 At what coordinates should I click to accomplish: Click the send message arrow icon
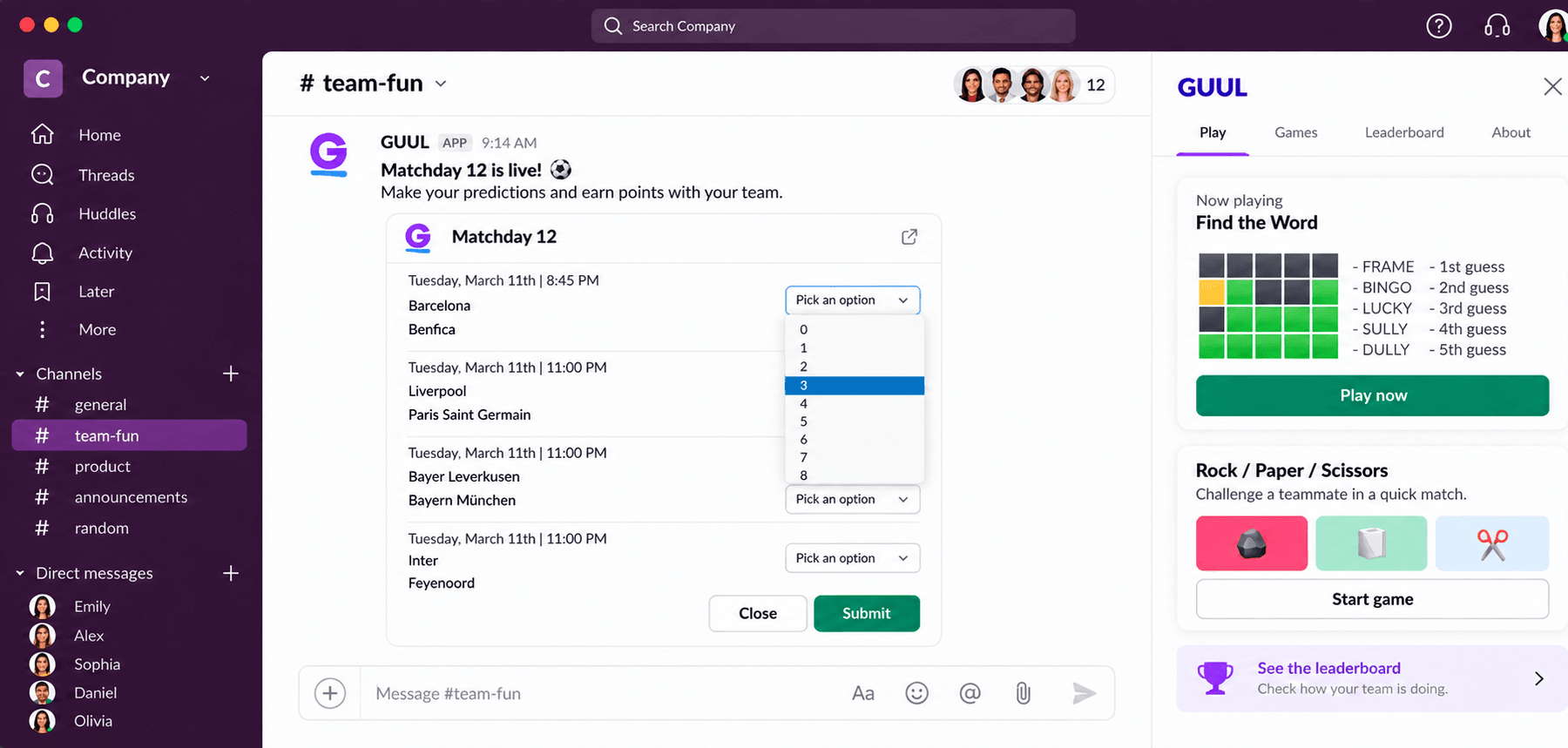point(1084,693)
